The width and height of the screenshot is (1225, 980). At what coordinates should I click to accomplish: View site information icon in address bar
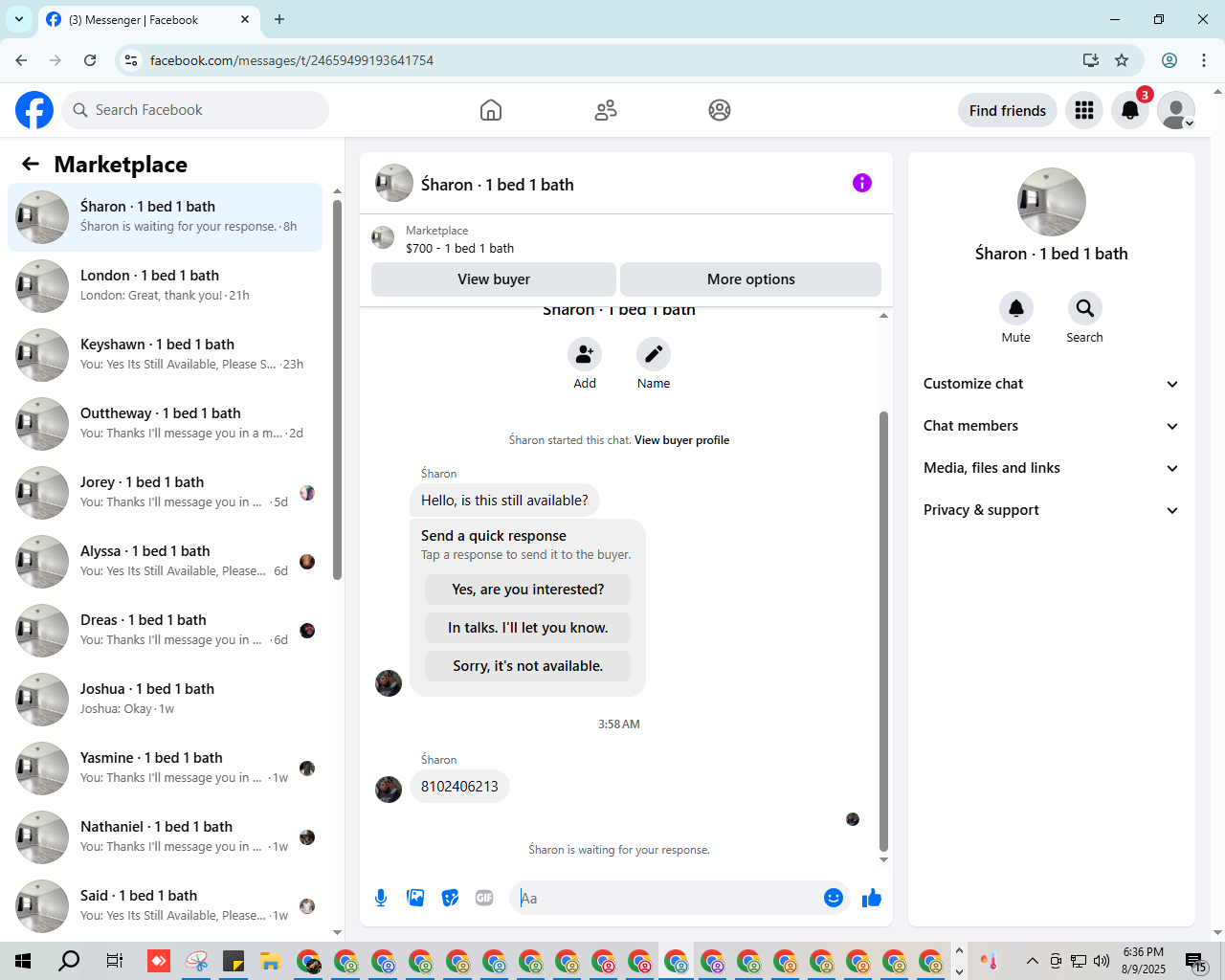point(131,60)
